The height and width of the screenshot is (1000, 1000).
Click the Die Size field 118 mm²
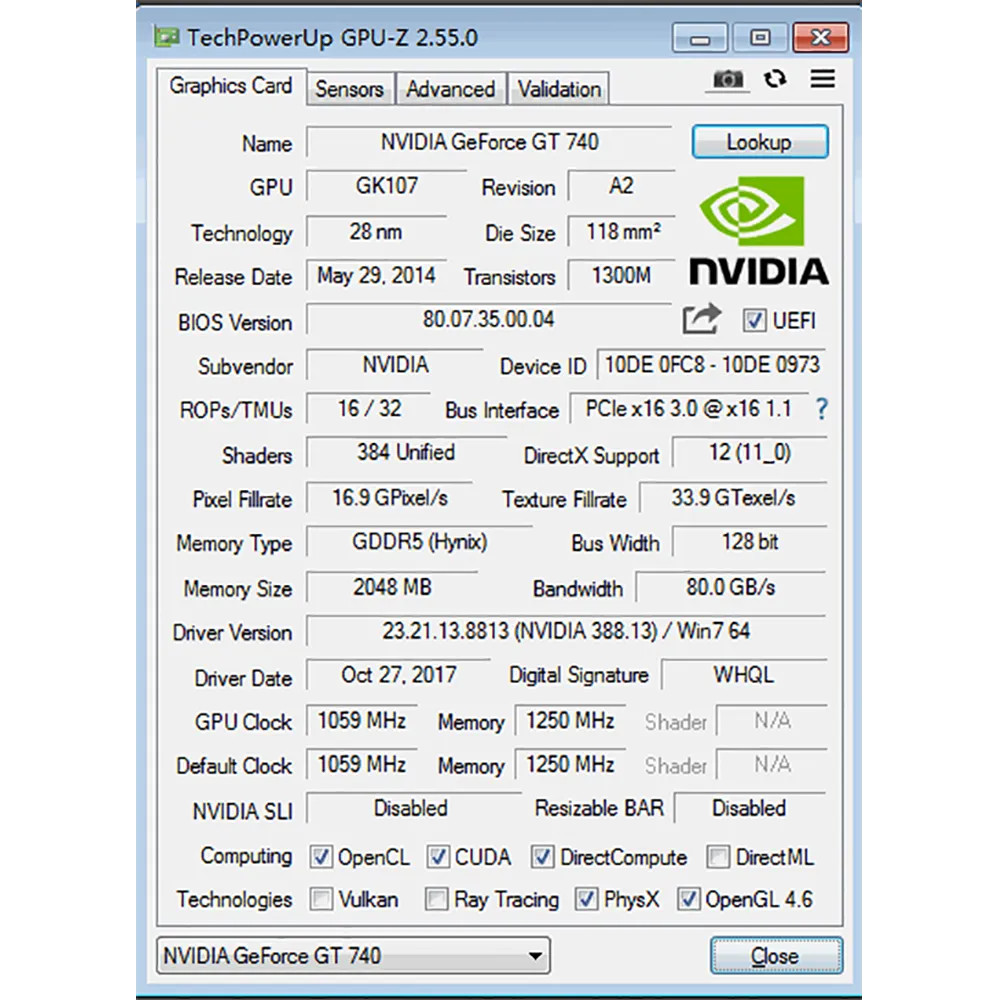tap(621, 231)
